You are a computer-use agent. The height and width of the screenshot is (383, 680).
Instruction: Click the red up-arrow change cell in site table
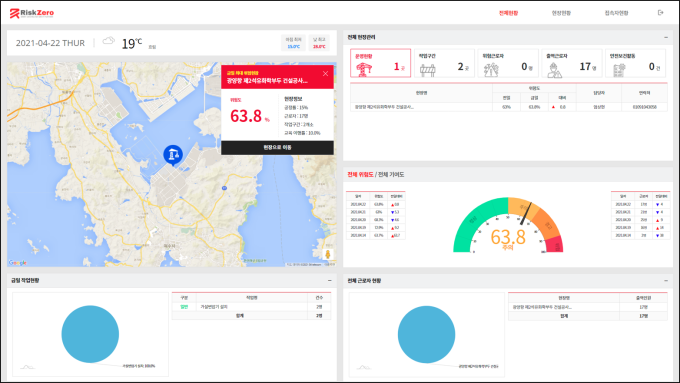coord(562,107)
